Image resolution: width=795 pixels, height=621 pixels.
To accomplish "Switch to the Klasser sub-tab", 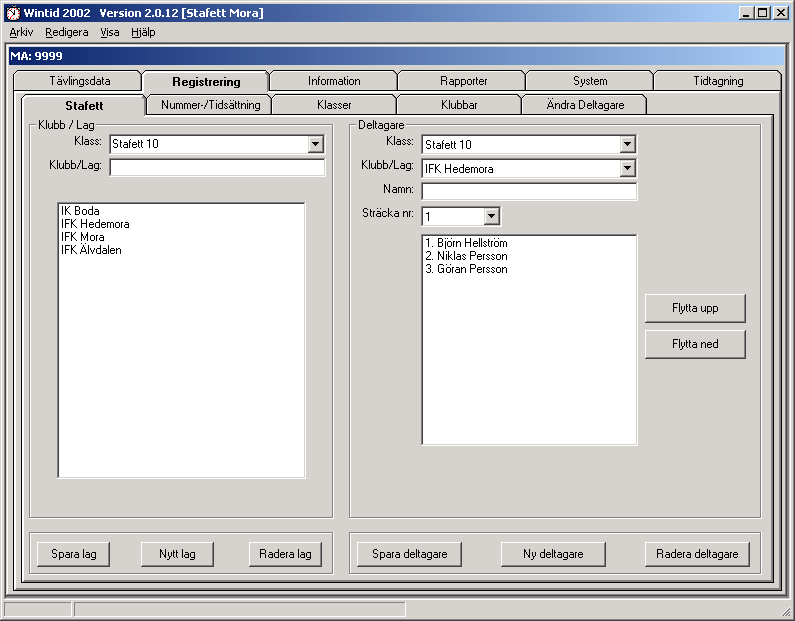I will 334,104.
